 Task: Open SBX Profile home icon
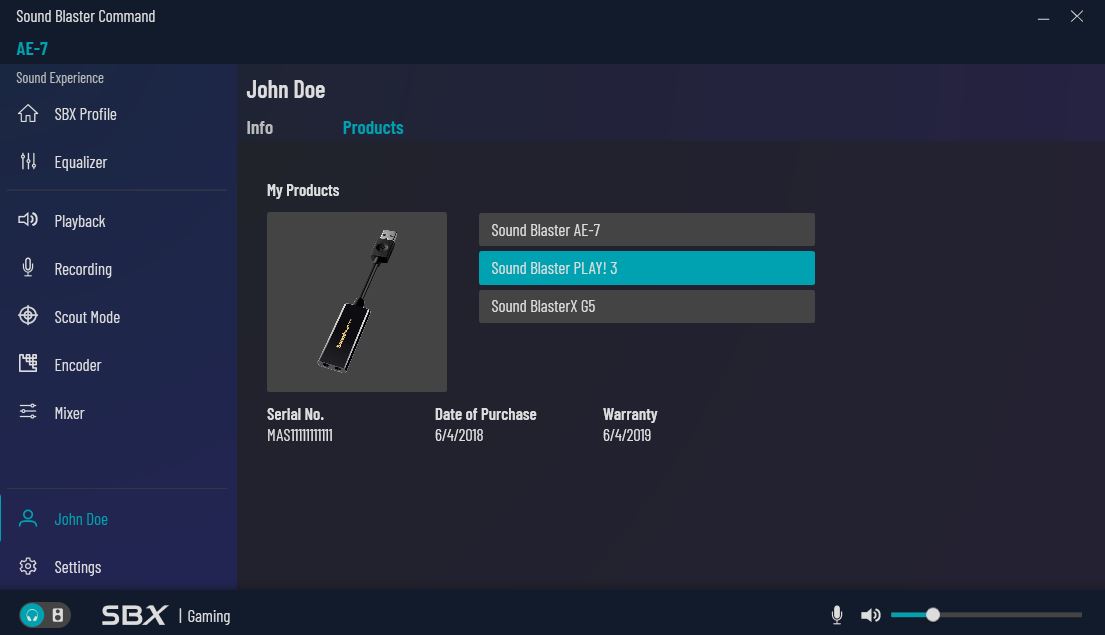[28, 114]
